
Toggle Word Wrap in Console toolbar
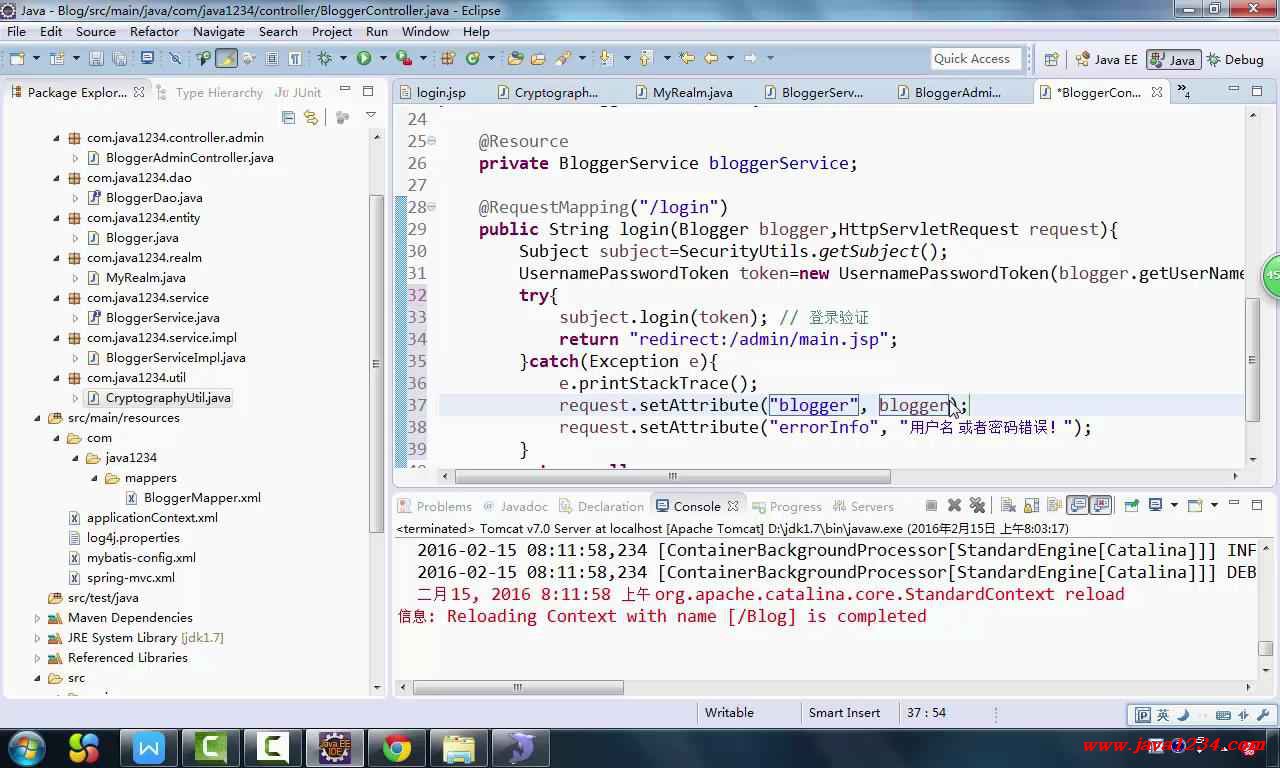[x=1054, y=506]
